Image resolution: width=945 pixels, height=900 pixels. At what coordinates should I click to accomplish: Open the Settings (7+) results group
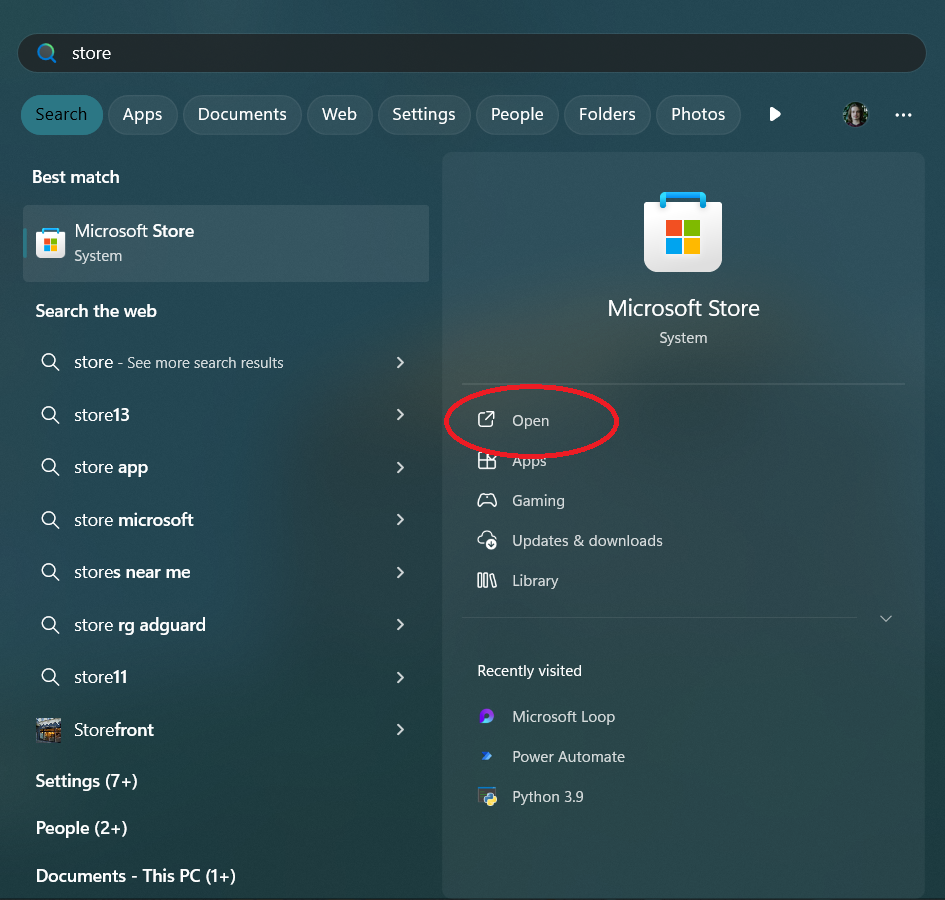86,781
